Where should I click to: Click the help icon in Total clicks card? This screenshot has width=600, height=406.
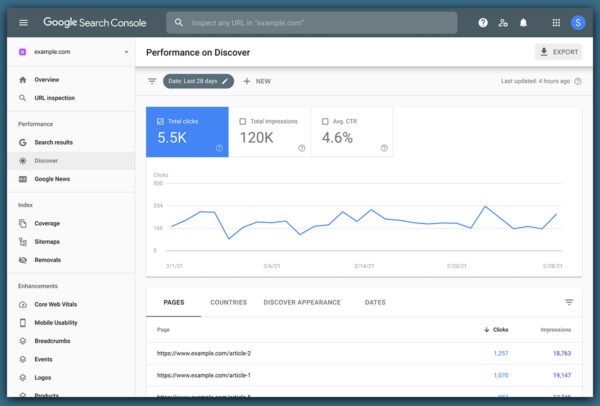(219, 148)
